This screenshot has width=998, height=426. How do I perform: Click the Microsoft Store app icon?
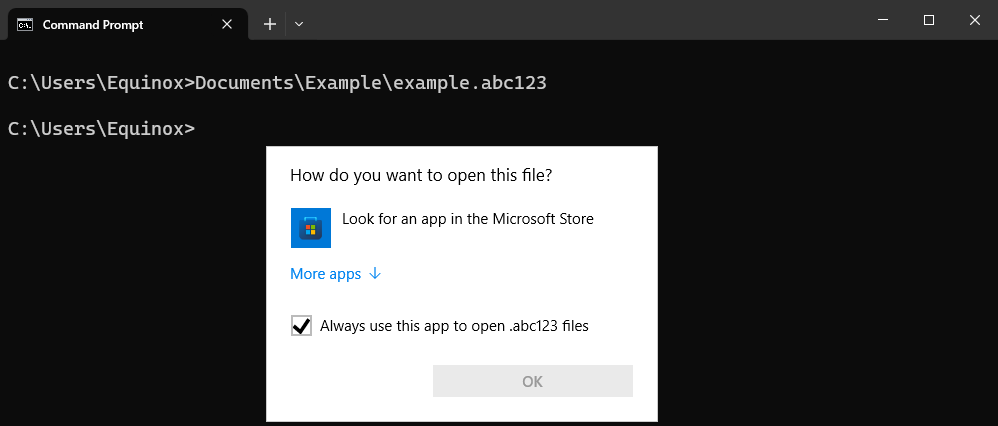[310, 228]
